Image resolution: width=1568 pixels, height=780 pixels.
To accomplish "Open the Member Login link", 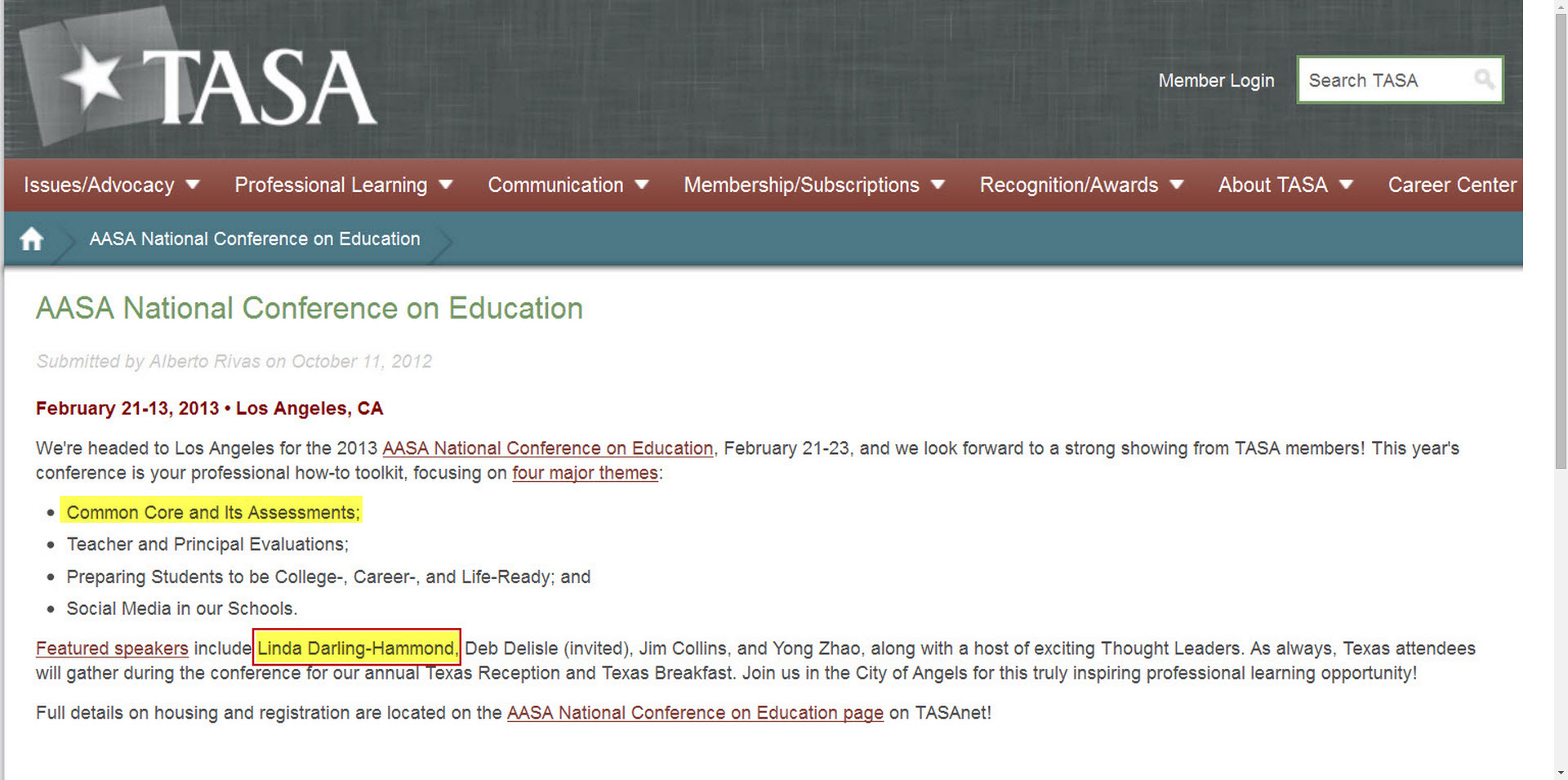I will point(1216,81).
